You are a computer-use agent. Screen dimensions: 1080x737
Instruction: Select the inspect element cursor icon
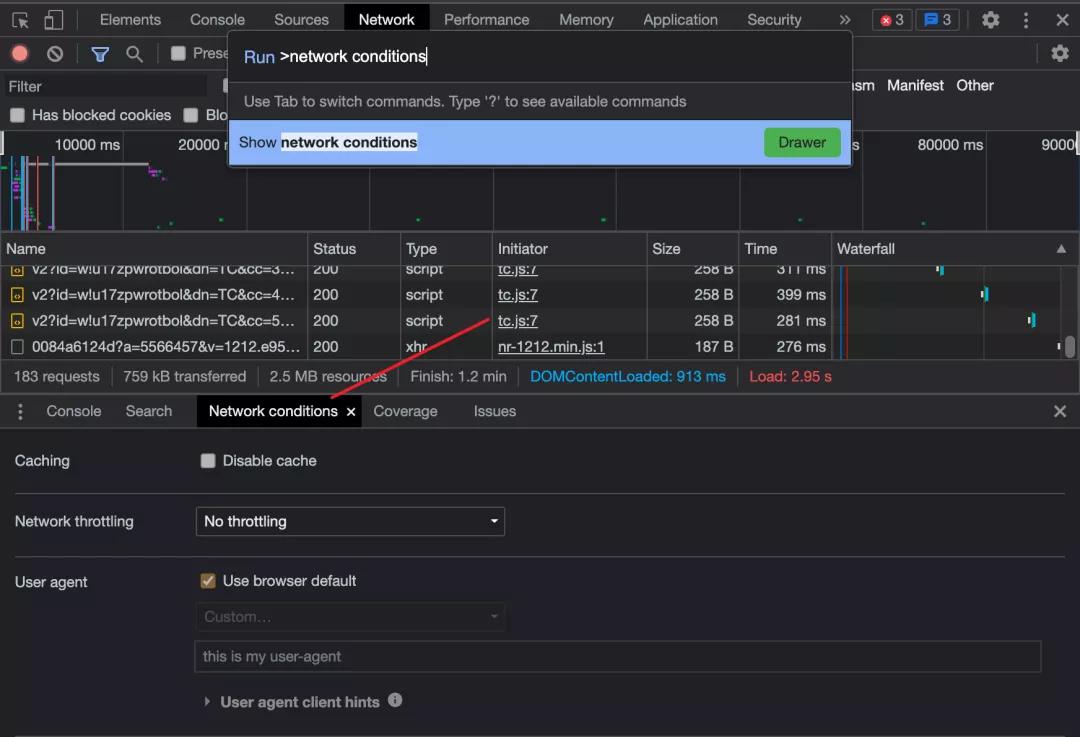coord(18,18)
